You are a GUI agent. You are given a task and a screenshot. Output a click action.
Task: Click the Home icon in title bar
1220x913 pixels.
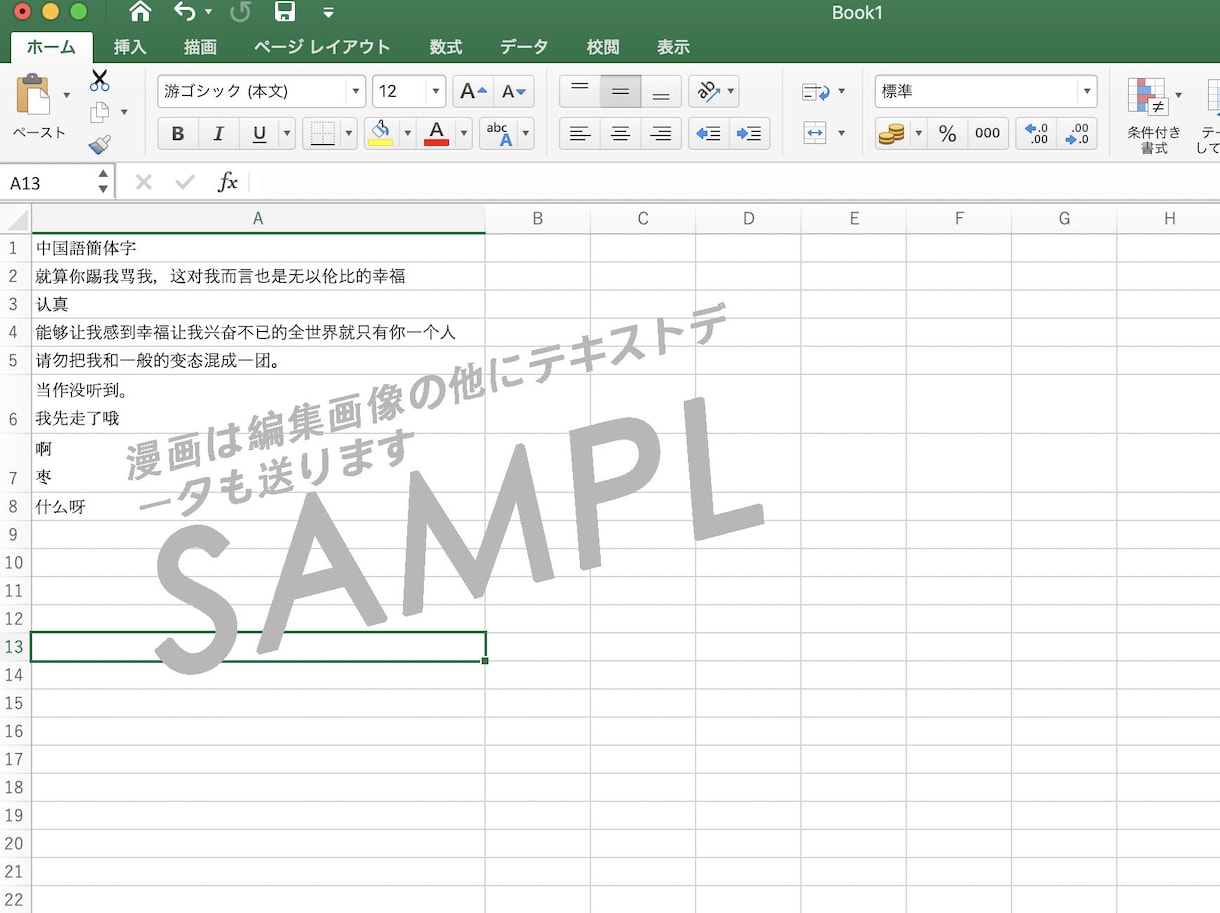point(140,12)
